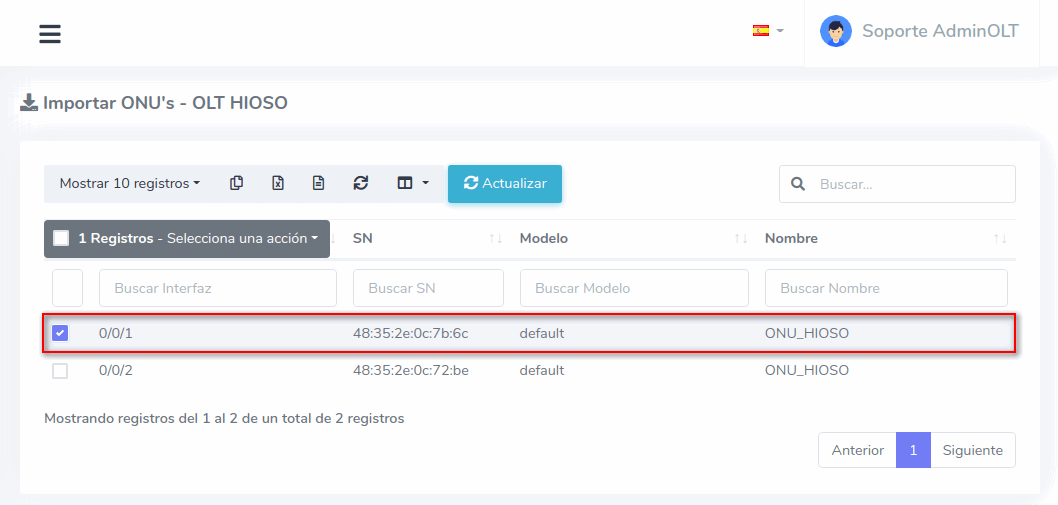The height and width of the screenshot is (505, 1058).
Task: Click the Soporte AdminOLT user avatar
Action: pyautogui.click(x=835, y=31)
